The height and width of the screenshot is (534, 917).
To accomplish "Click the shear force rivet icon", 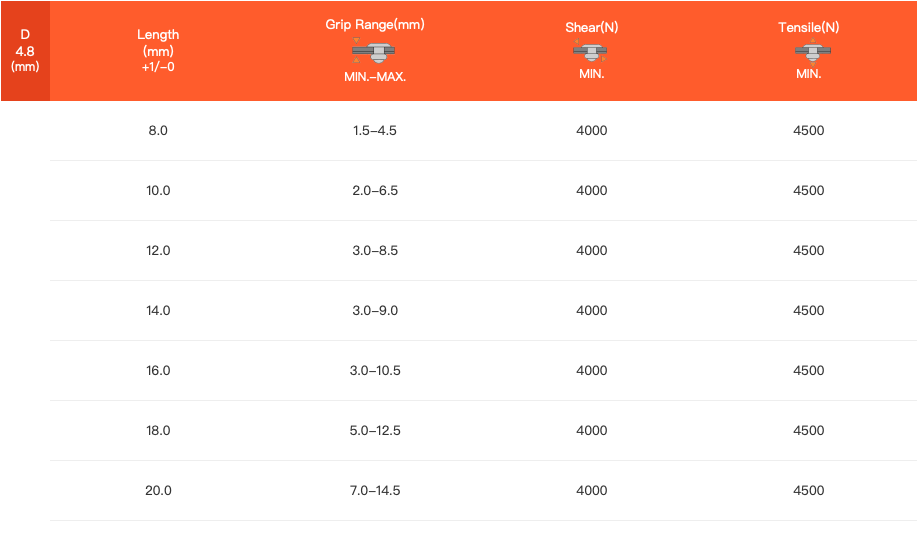I will [591, 51].
